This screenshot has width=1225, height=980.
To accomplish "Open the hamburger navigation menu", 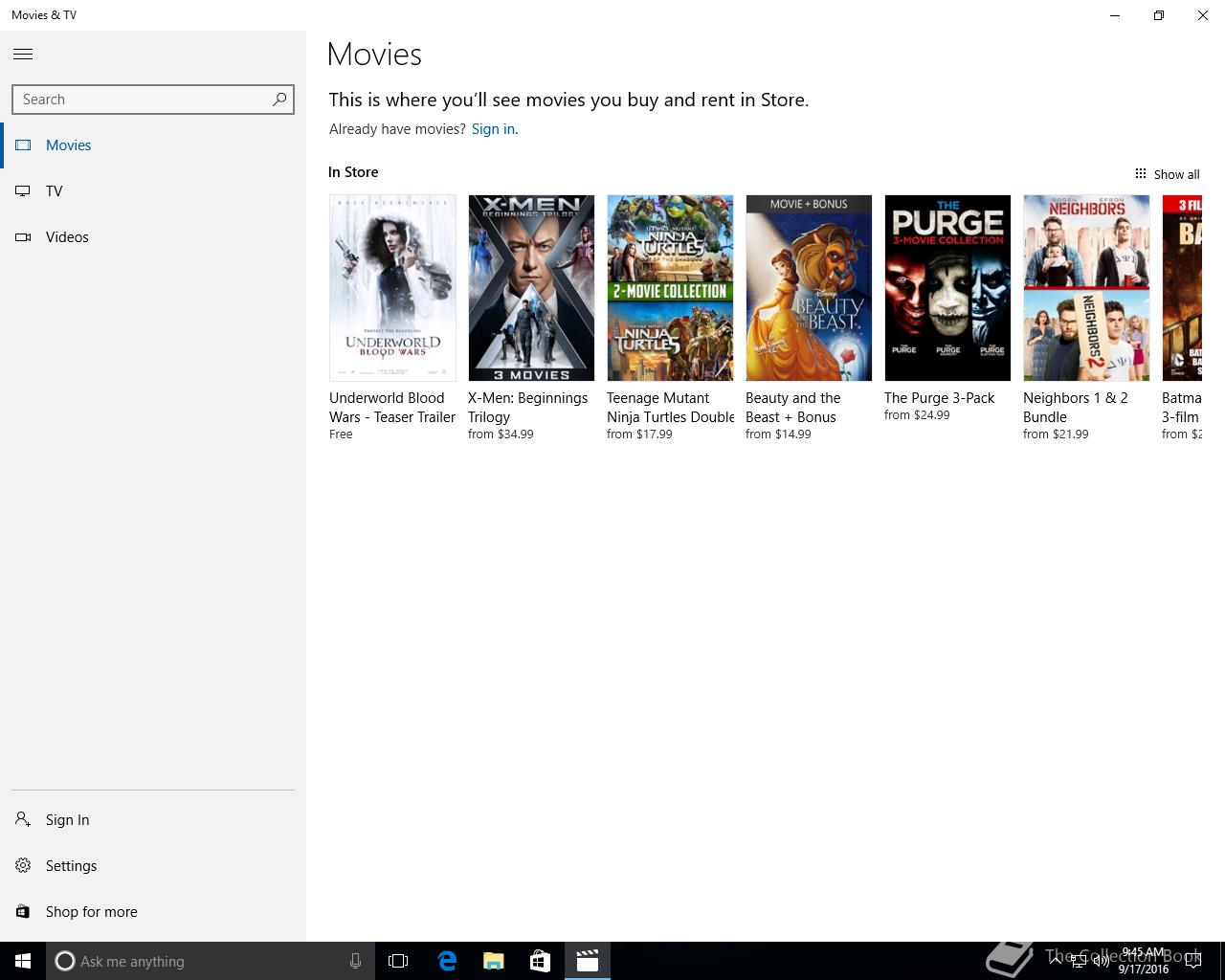I will [23, 55].
